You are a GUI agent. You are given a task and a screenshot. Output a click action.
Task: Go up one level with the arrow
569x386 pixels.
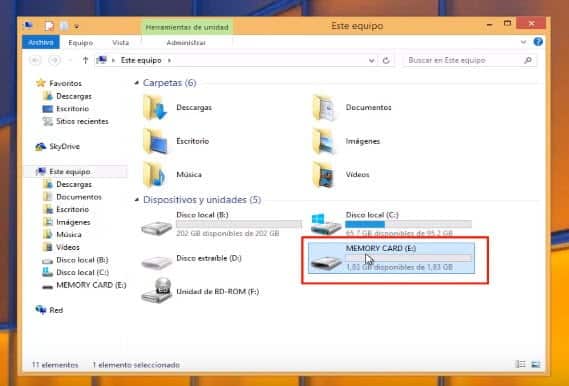coord(85,60)
